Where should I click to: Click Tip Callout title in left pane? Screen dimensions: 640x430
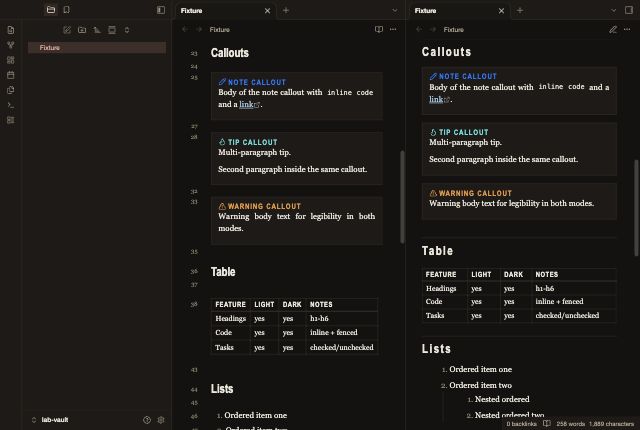[252, 142]
